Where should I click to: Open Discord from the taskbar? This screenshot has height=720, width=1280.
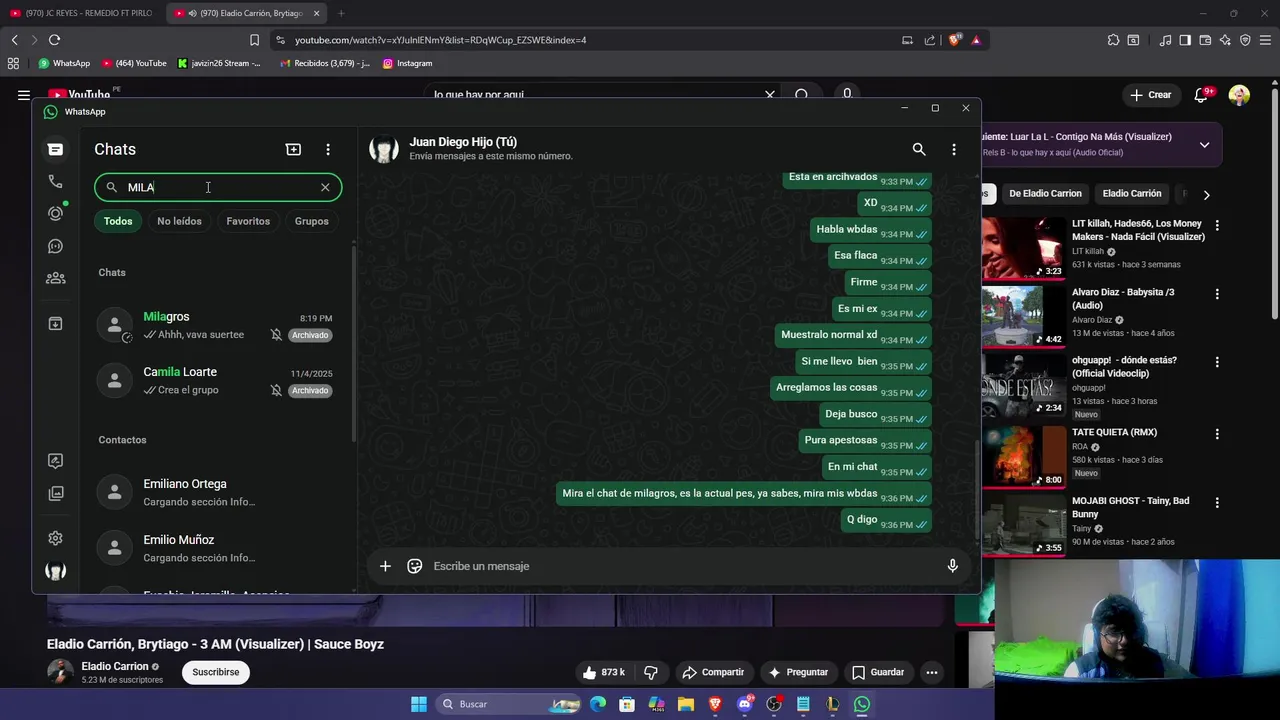click(x=744, y=704)
